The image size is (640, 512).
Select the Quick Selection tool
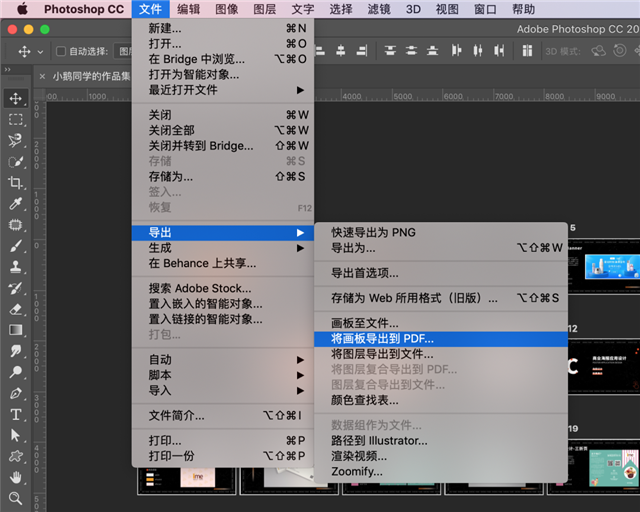coord(16,162)
